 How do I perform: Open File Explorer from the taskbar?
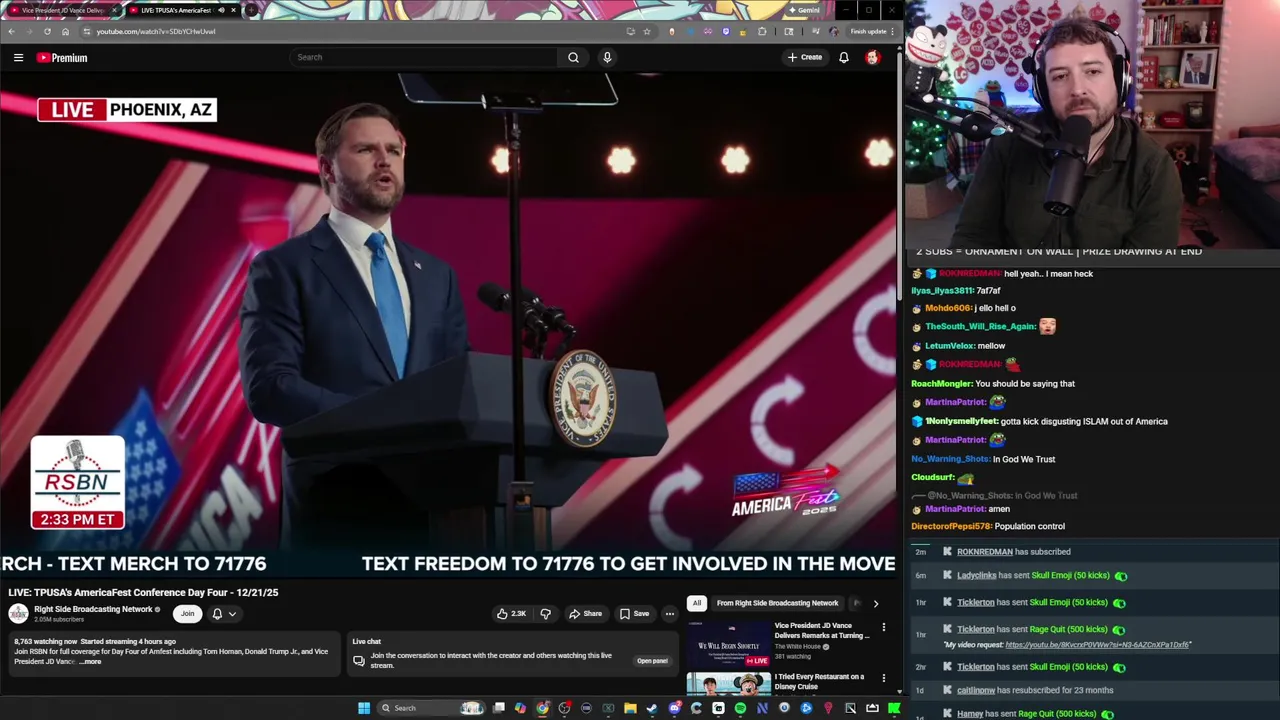630,708
